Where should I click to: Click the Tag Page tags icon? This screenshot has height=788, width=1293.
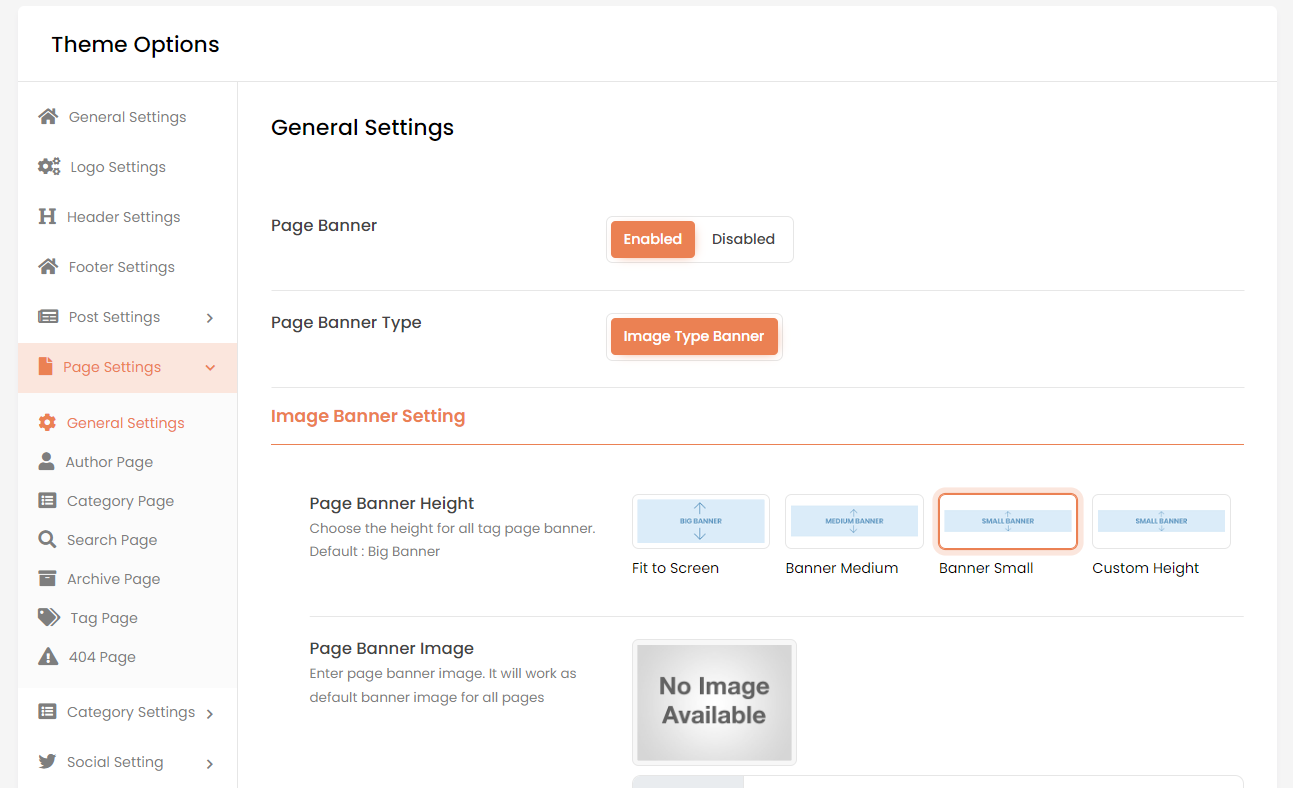pyautogui.click(x=48, y=618)
